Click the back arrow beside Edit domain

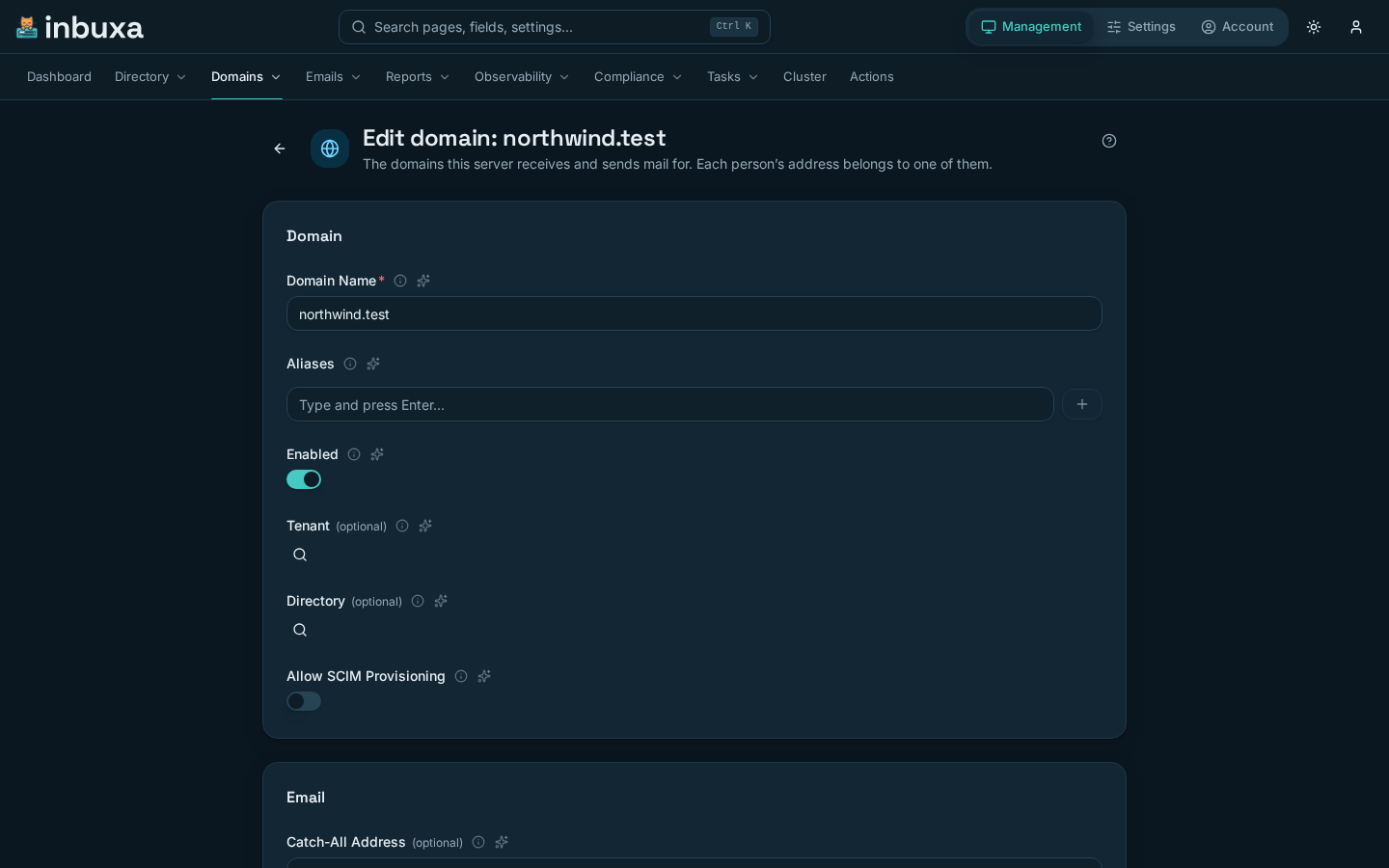pos(280,149)
